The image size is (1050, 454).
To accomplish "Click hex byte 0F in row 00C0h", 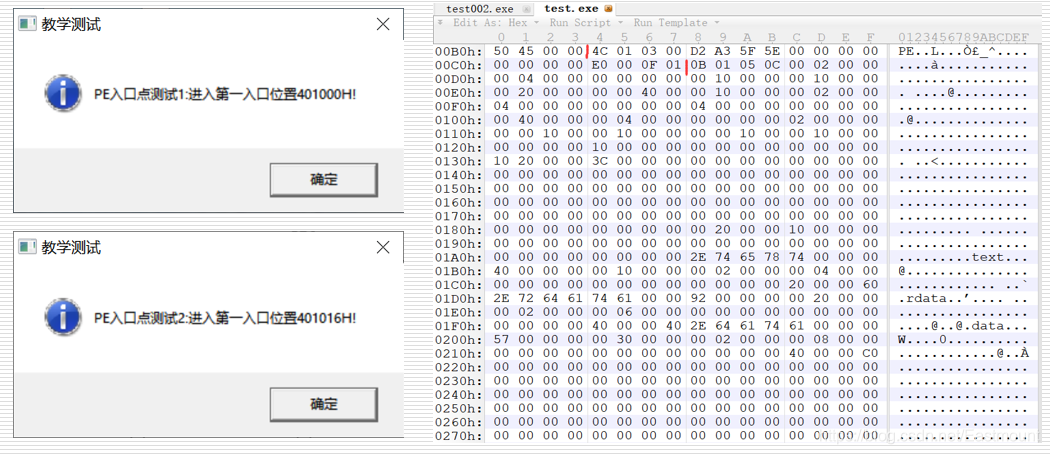I will [x=649, y=65].
